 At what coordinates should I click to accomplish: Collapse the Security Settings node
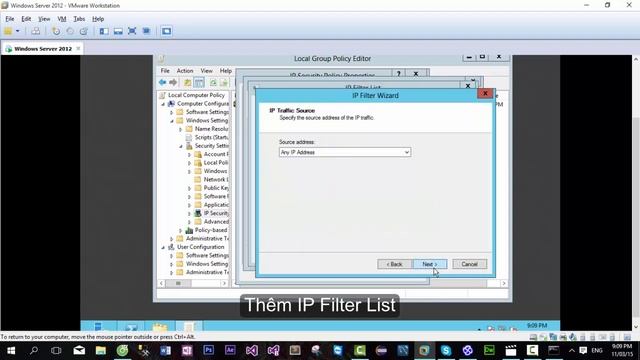coord(181,146)
